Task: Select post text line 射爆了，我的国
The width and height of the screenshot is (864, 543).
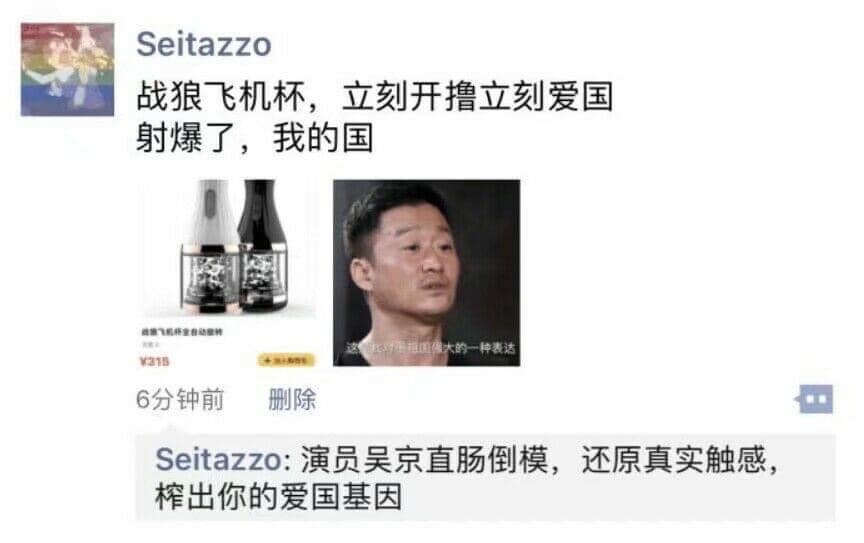Action: (x=255, y=138)
